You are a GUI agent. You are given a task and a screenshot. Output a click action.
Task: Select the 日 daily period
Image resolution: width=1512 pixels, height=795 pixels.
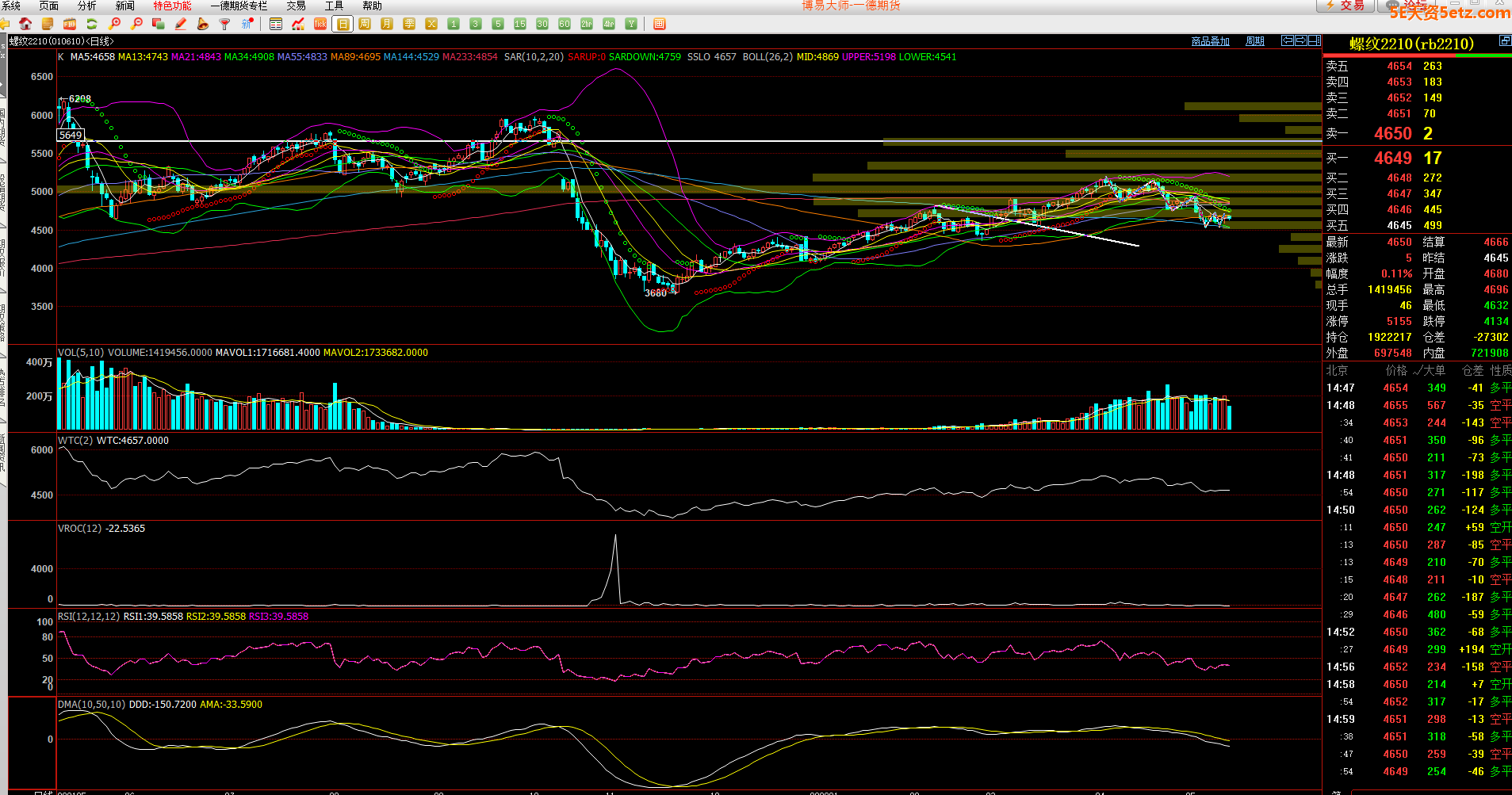point(343,24)
